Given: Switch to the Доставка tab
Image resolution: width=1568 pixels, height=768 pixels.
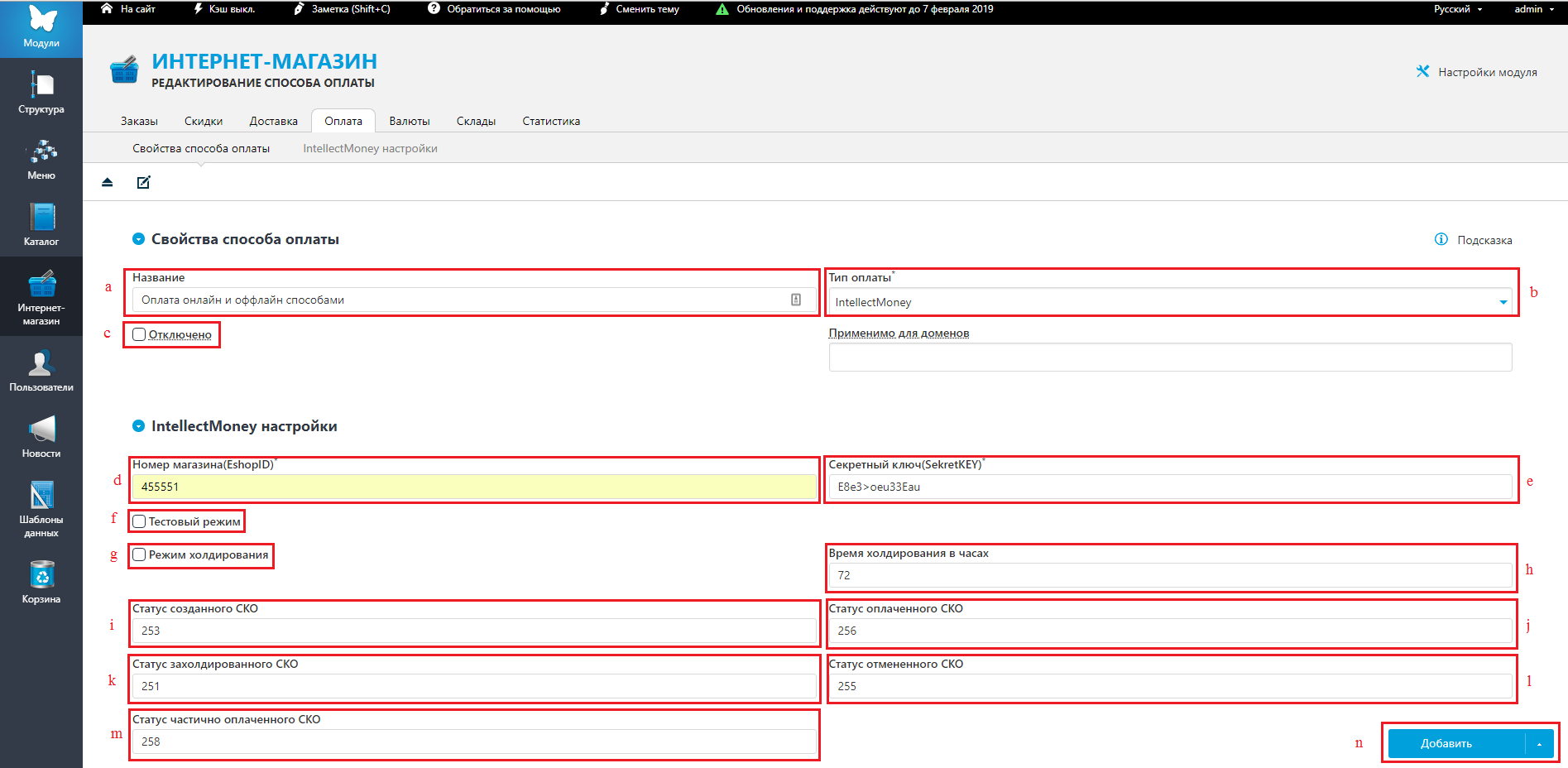Looking at the screenshot, I should 273,121.
